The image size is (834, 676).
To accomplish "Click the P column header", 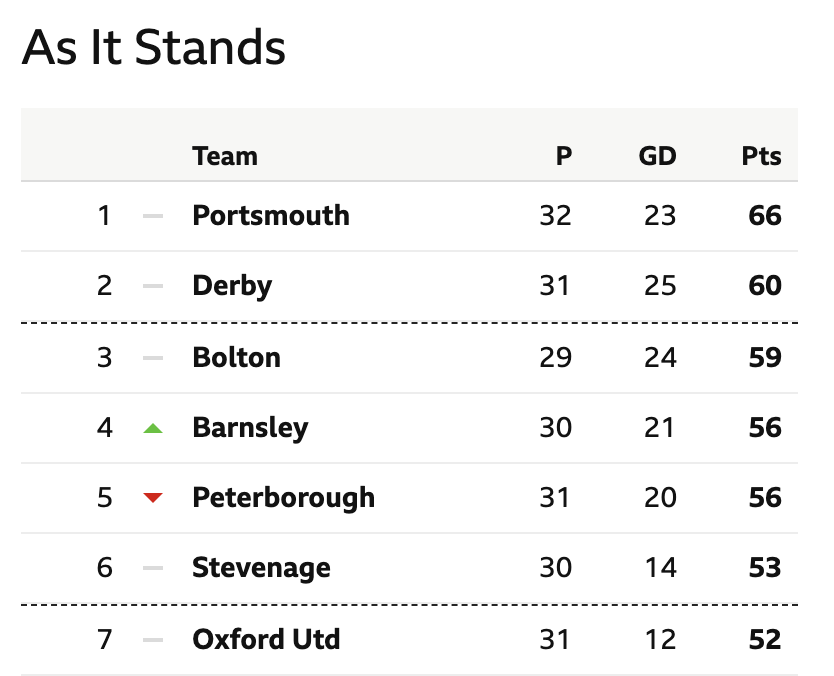I will (564, 156).
